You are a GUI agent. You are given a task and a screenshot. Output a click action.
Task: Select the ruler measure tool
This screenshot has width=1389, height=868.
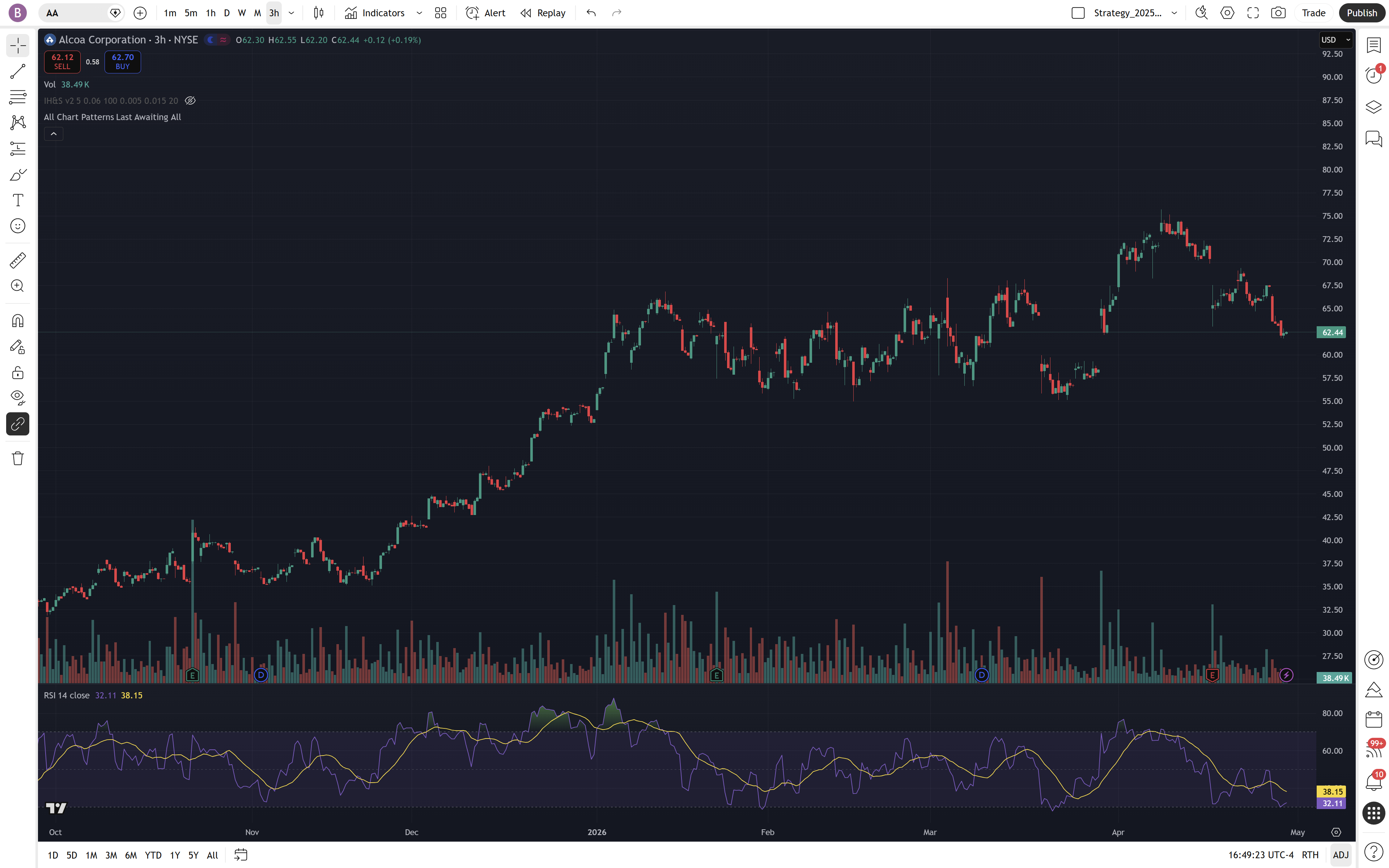(x=18, y=261)
